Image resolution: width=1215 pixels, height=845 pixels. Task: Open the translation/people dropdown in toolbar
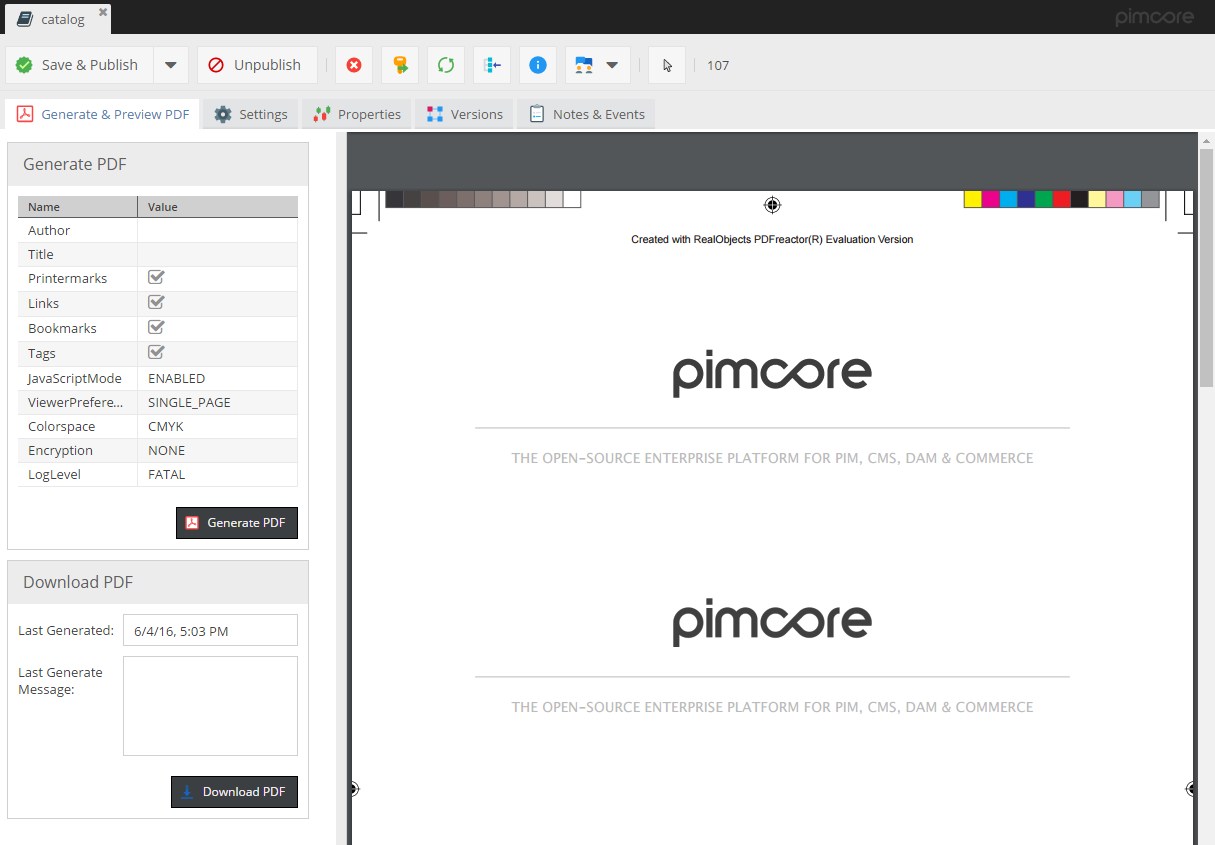pyautogui.click(x=597, y=65)
